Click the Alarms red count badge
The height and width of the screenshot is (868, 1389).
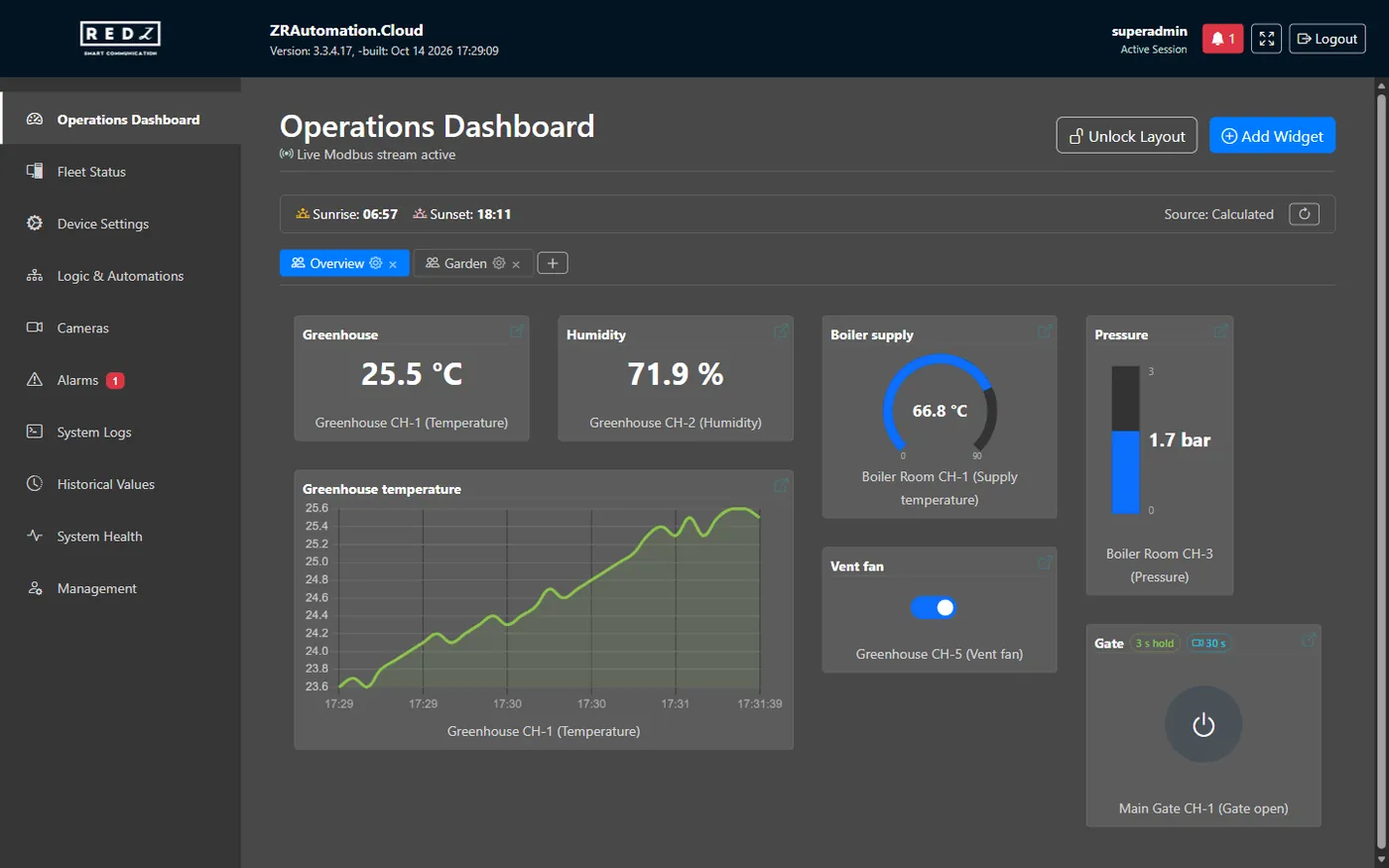coord(115,380)
